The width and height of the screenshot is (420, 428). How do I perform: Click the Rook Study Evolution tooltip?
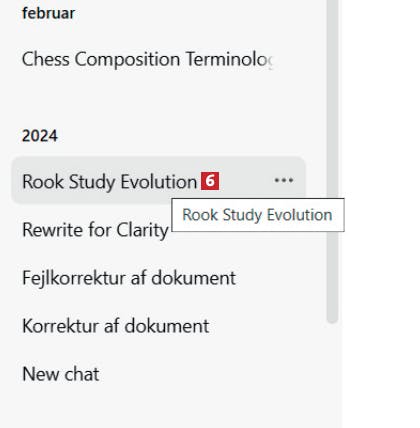pyautogui.click(x=258, y=215)
